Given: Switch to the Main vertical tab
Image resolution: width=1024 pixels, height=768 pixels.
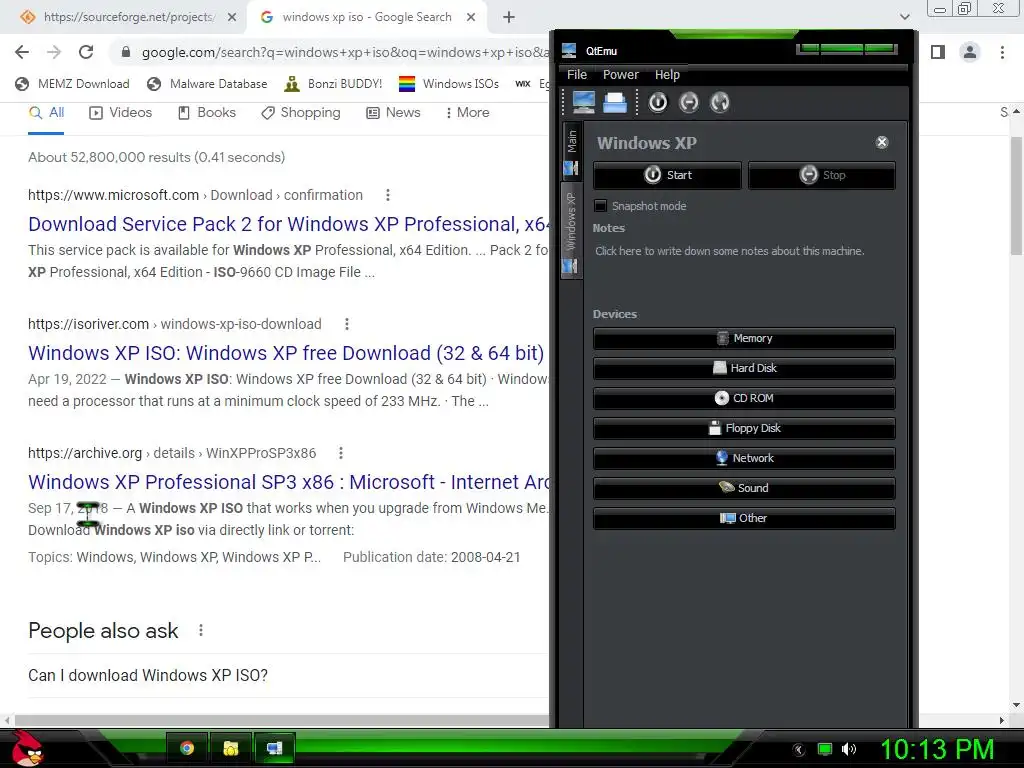Looking at the screenshot, I should (571, 150).
